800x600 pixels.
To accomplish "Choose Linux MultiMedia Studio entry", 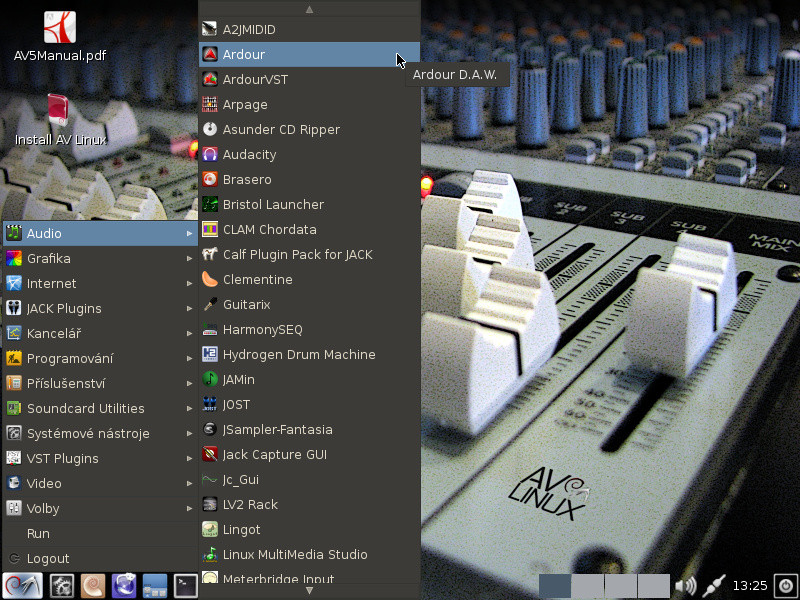I will 309,554.
